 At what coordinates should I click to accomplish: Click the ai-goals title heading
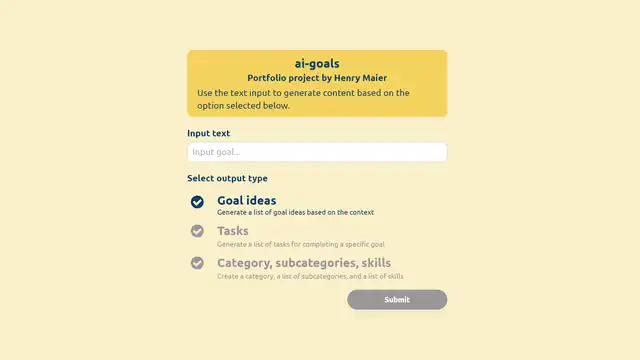pos(317,64)
